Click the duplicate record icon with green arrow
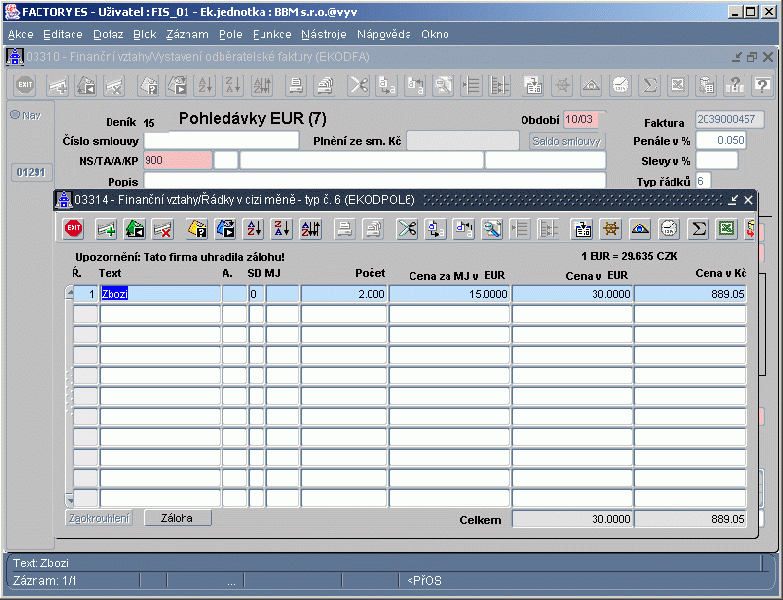 click(134, 229)
